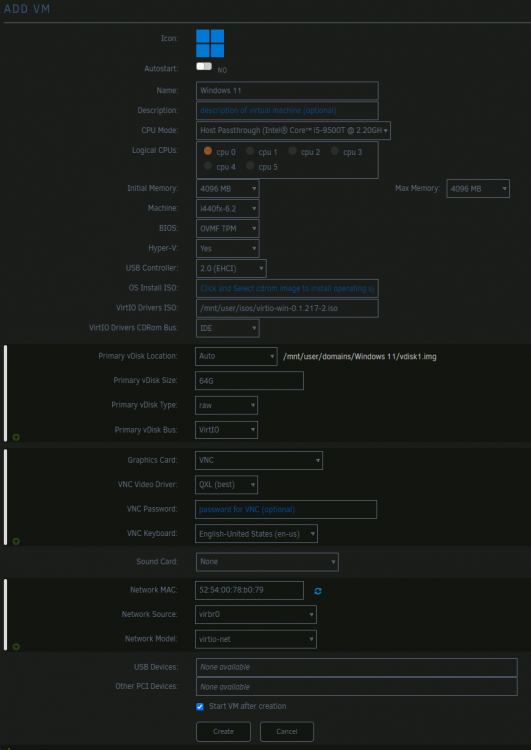The width and height of the screenshot is (531, 750).
Task: Click the Primary vDisk Size field
Action: pyautogui.click(x=249, y=381)
